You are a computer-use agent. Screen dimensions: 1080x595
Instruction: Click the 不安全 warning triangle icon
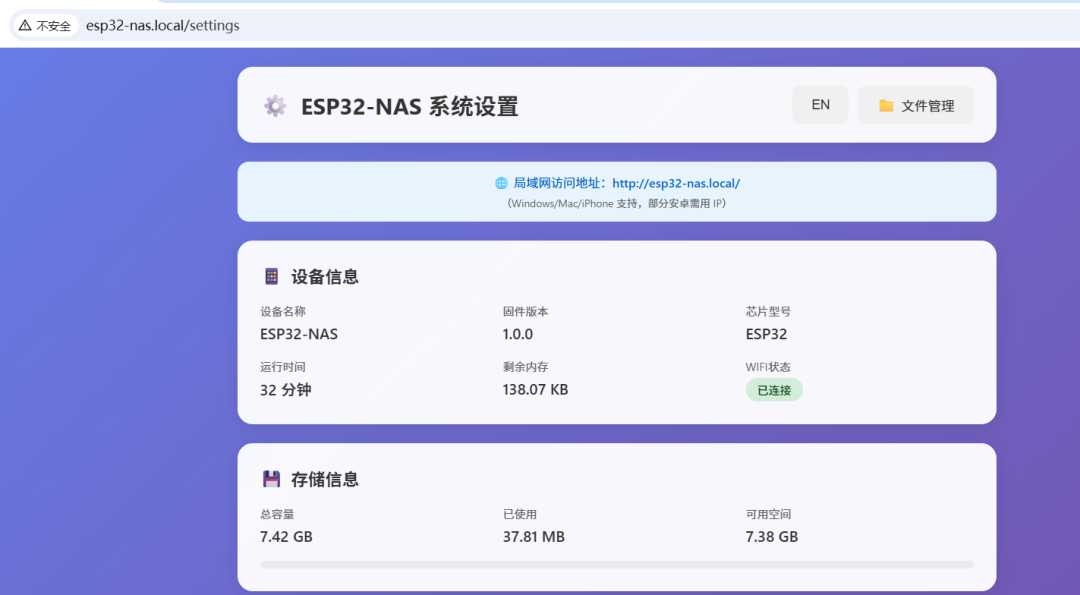tap(26, 24)
